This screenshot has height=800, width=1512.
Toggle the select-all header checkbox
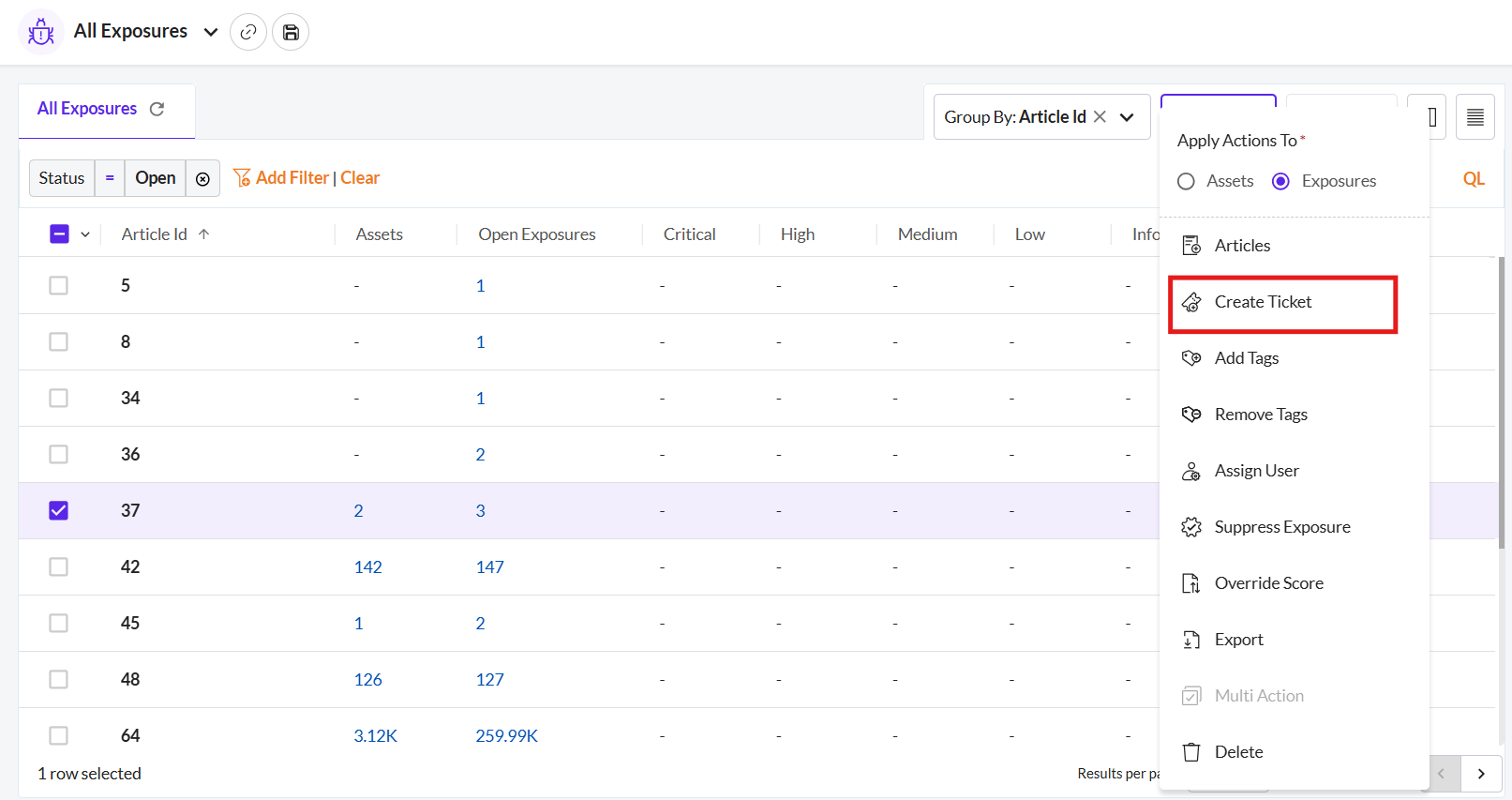click(59, 234)
